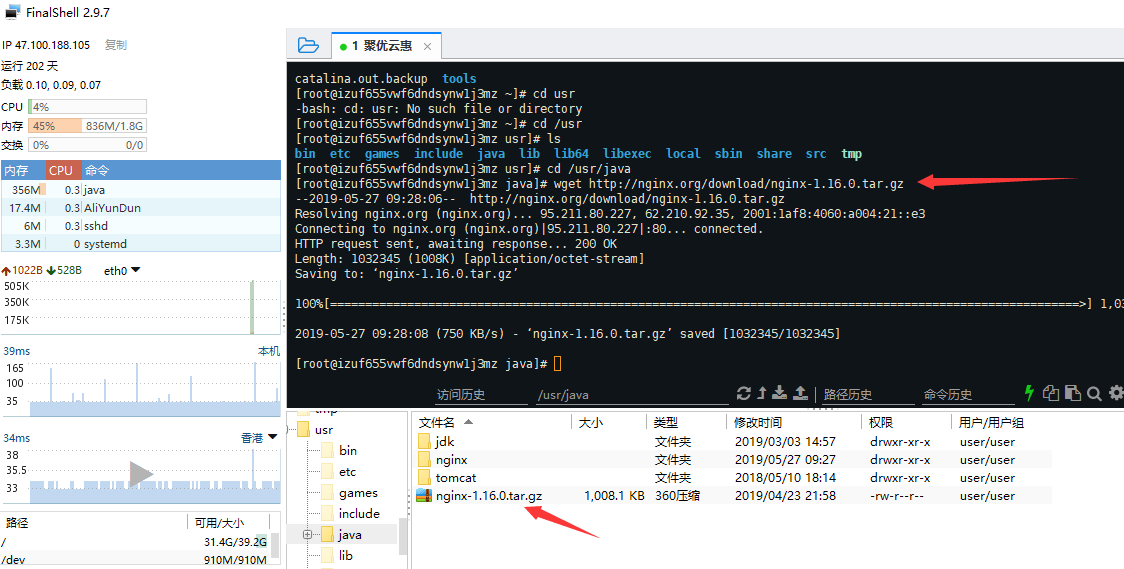Click the terminal command prompt cursor
This screenshot has height=569, width=1124.
(x=558, y=363)
